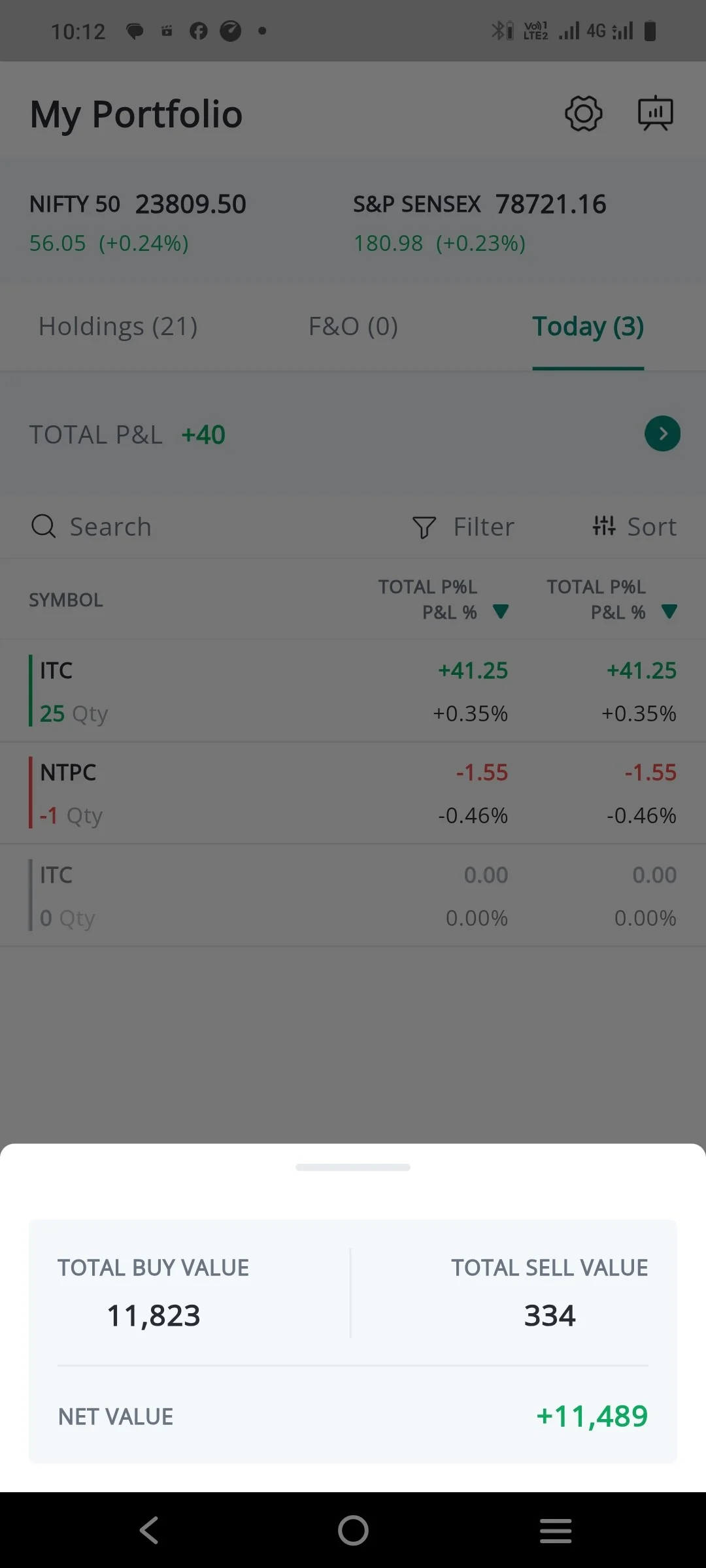
Task: Expand the first Total P&L column dropdown
Action: 501,612
